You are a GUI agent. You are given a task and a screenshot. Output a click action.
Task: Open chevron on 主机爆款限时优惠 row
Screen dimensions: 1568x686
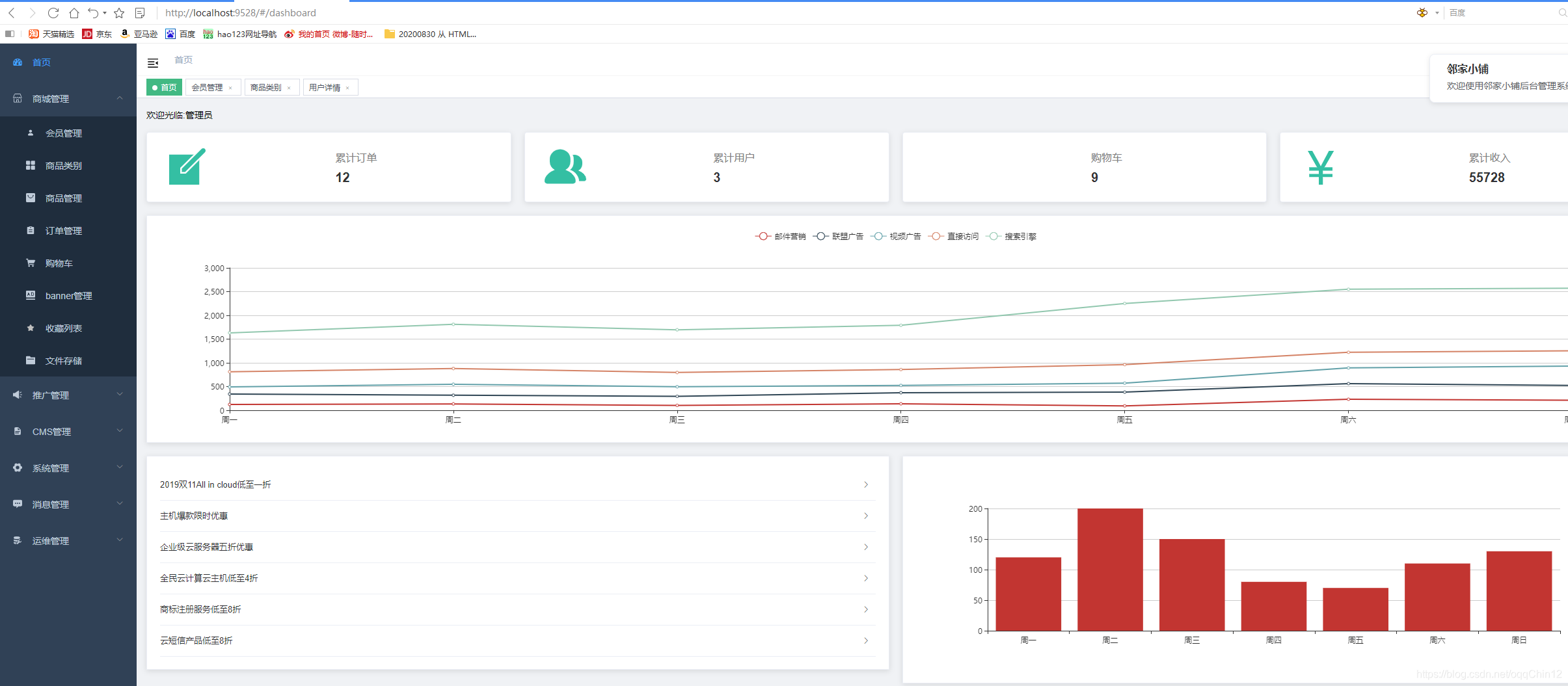click(x=866, y=516)
